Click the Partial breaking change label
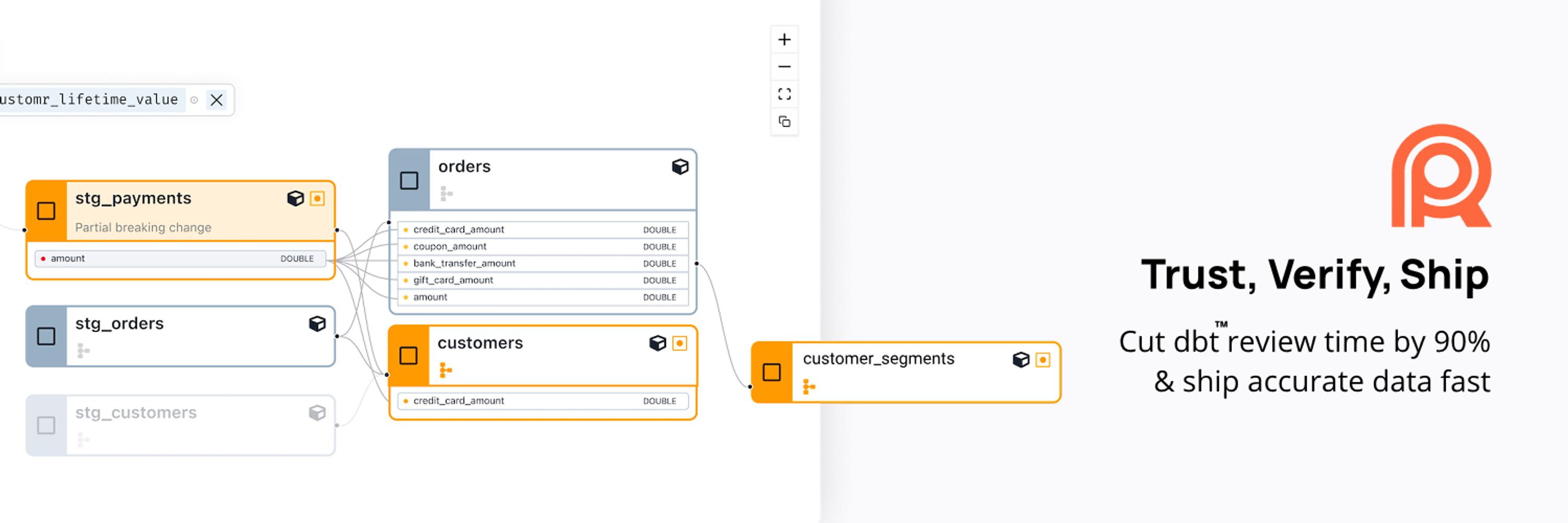Viewport: 1568px width, 523px height. pyautogui.click(x=143, y=228)
